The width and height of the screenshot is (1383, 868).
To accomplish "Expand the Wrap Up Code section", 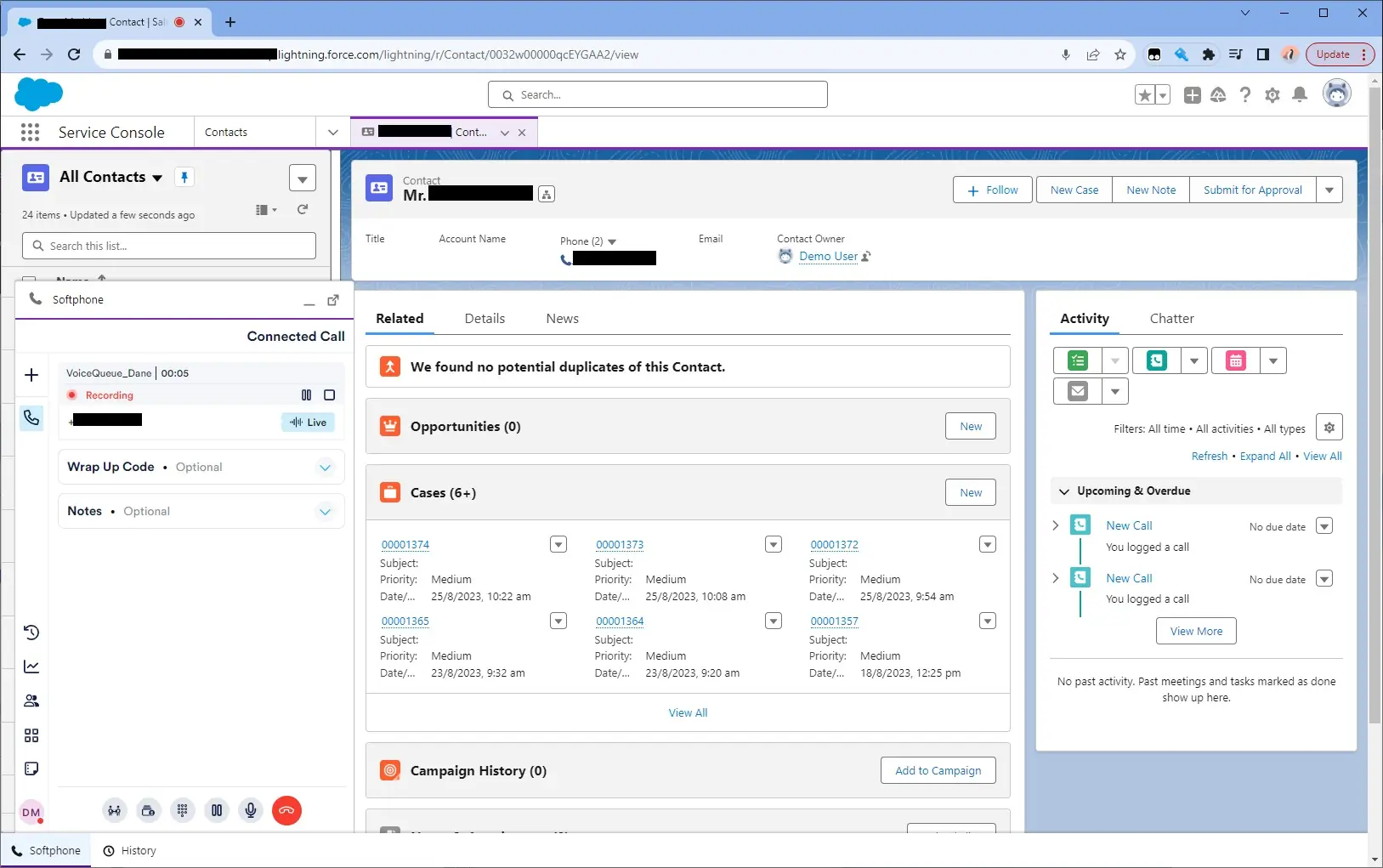I will coord(325,467).
